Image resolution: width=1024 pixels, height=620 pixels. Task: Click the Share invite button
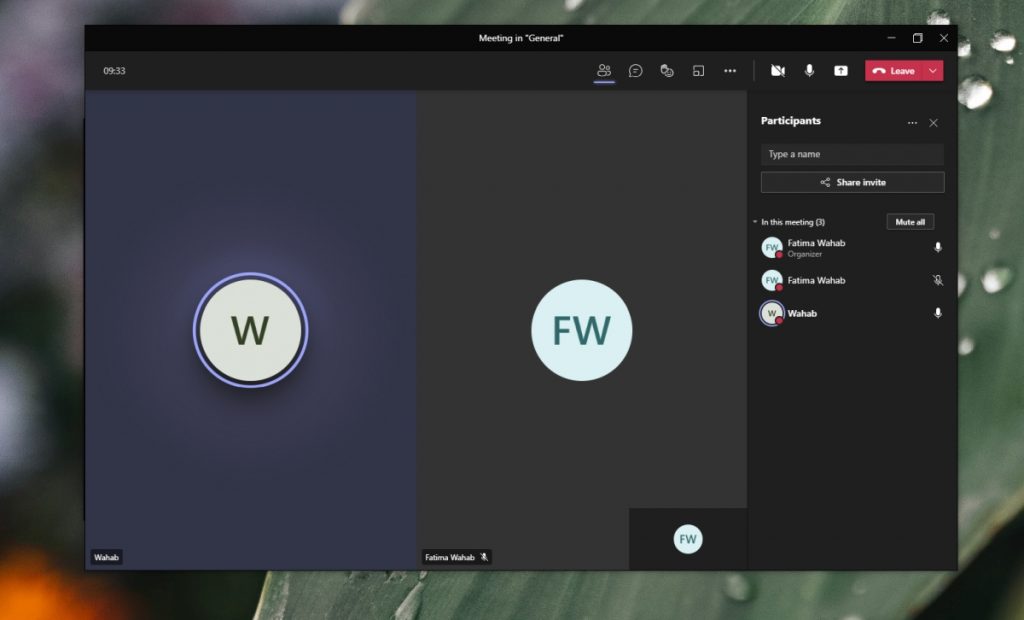click(851, 182)
